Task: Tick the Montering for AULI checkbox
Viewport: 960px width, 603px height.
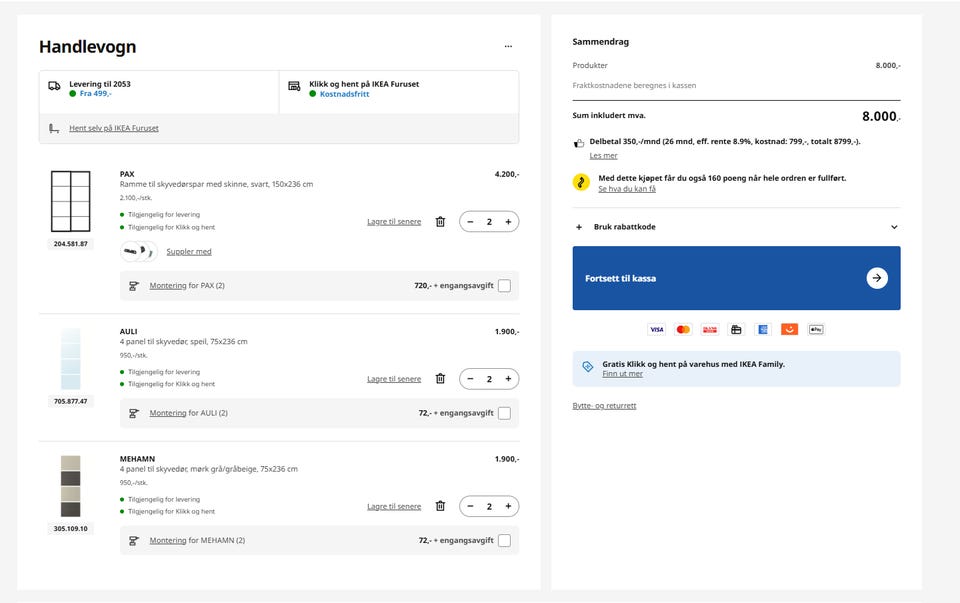Action: [504, 413]
